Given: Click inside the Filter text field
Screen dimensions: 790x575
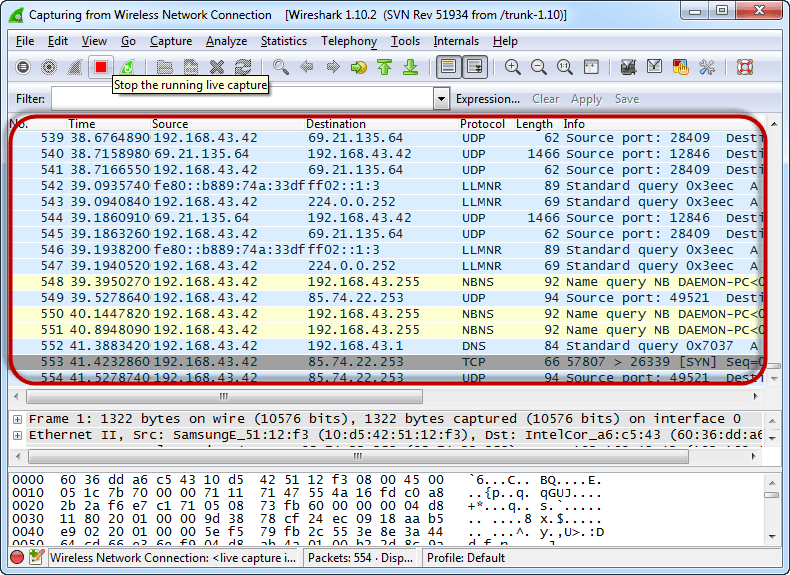Looking at the screenshot, I should (x=242, y=99).
